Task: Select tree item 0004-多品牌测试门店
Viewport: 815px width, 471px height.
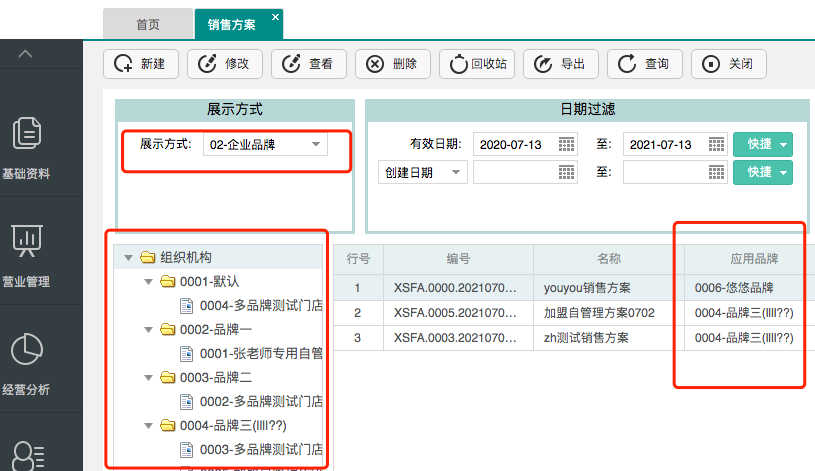Action: 260,306
